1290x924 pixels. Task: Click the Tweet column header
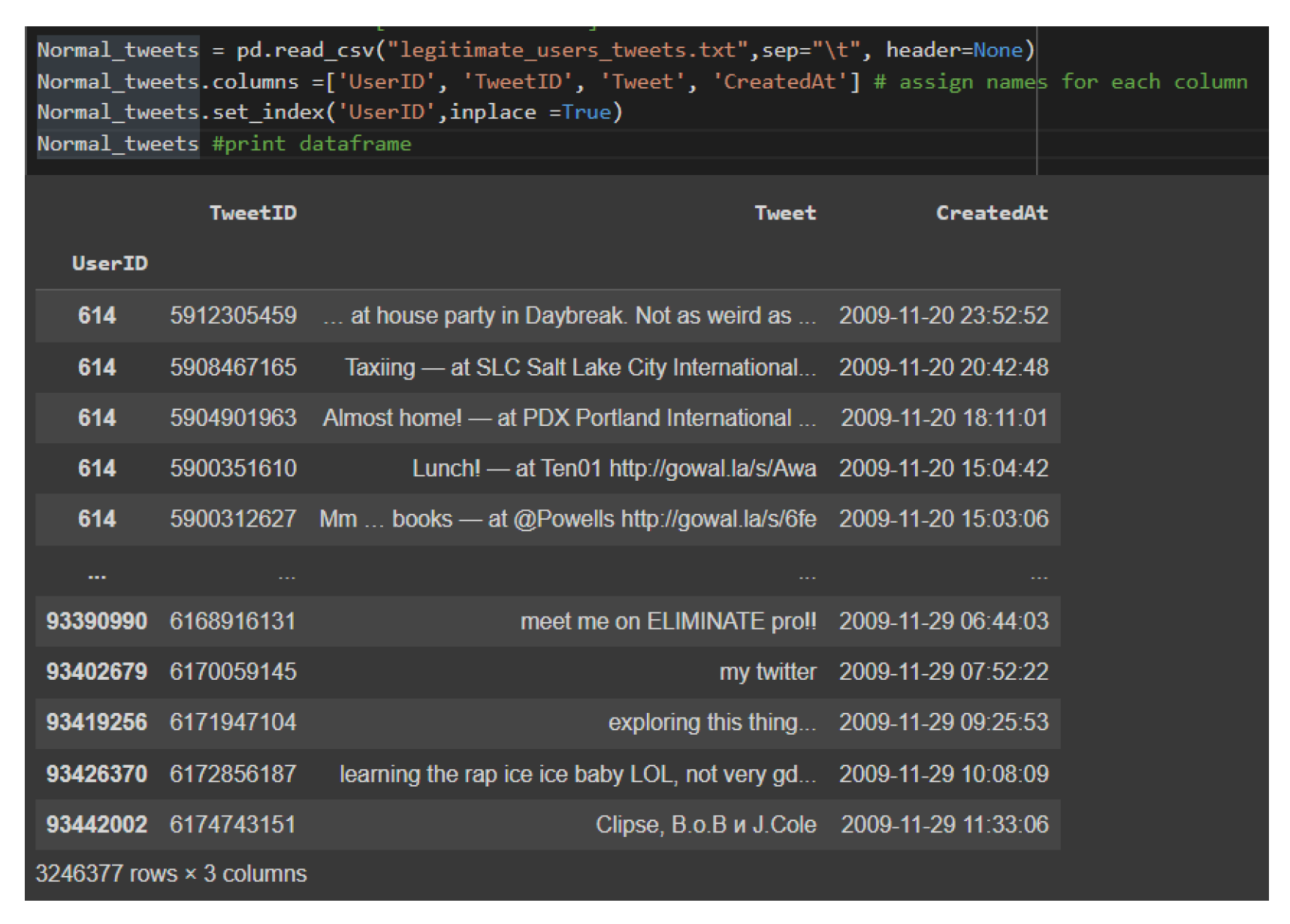[x=784, y=213]
